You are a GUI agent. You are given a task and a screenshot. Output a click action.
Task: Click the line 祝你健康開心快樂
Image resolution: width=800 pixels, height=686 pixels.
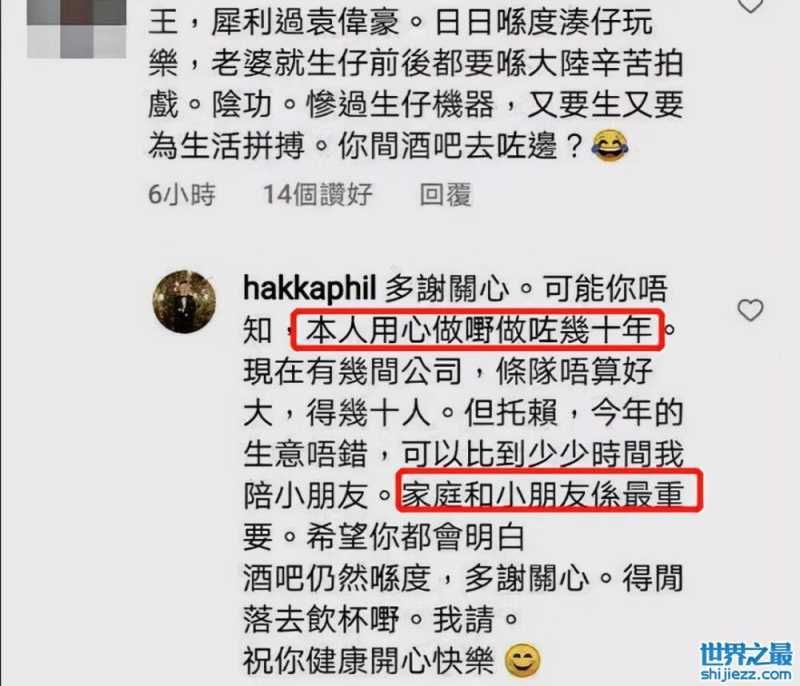368,661
